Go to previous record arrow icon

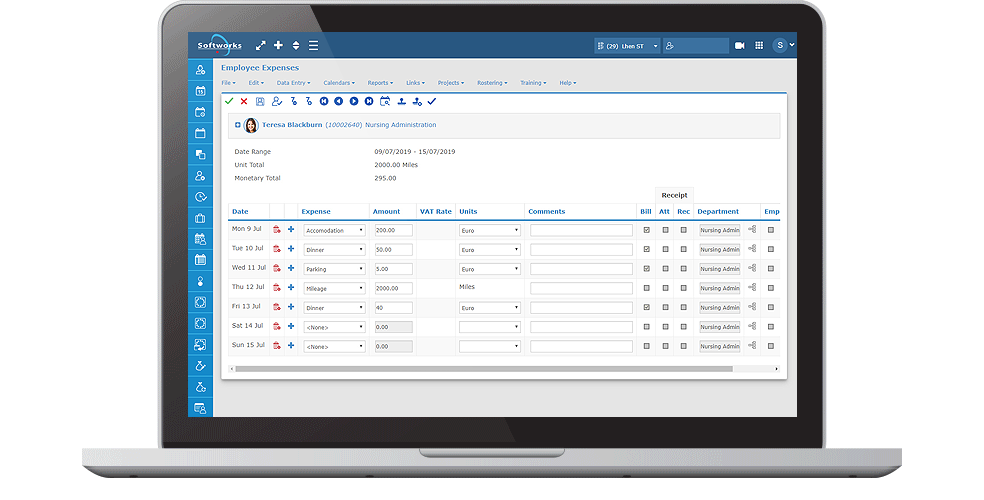tap(339, 101)
